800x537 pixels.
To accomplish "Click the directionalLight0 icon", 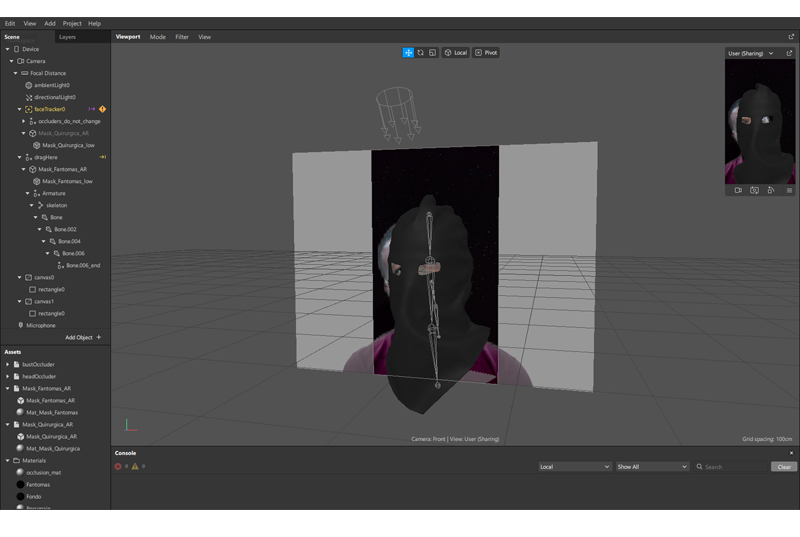I will (29, 97).
